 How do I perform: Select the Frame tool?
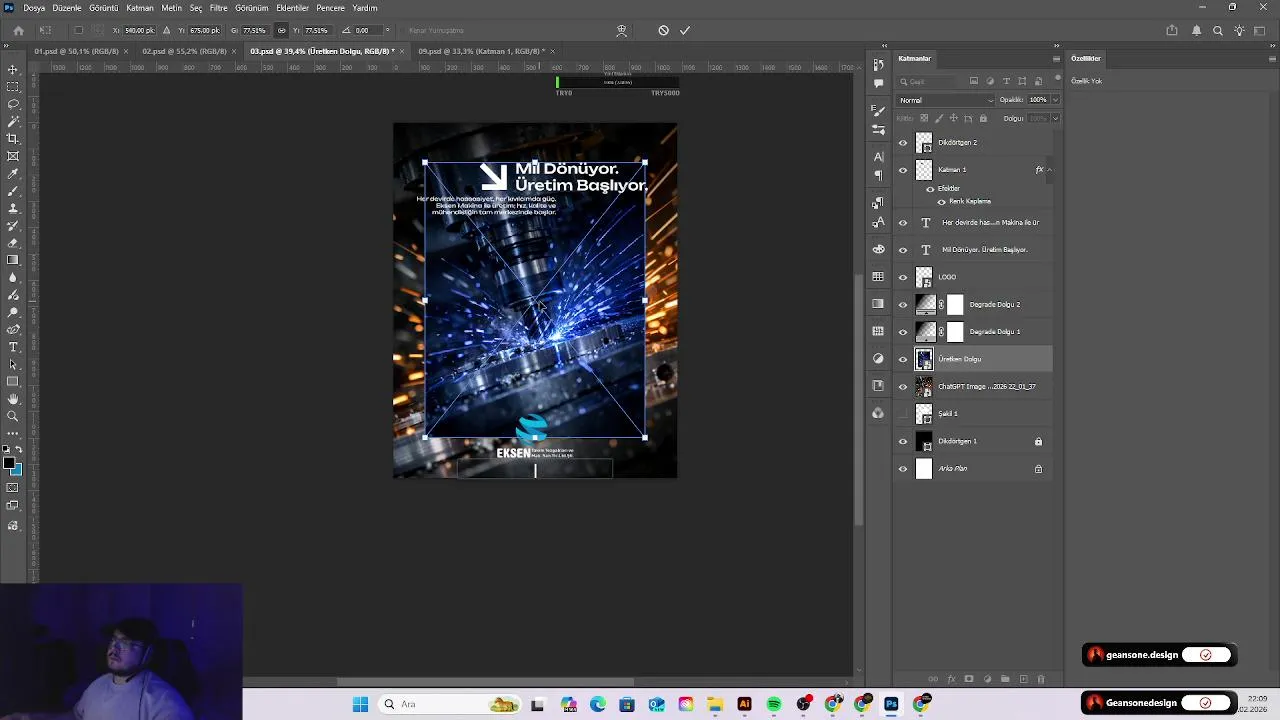click(x=13, y=156)
